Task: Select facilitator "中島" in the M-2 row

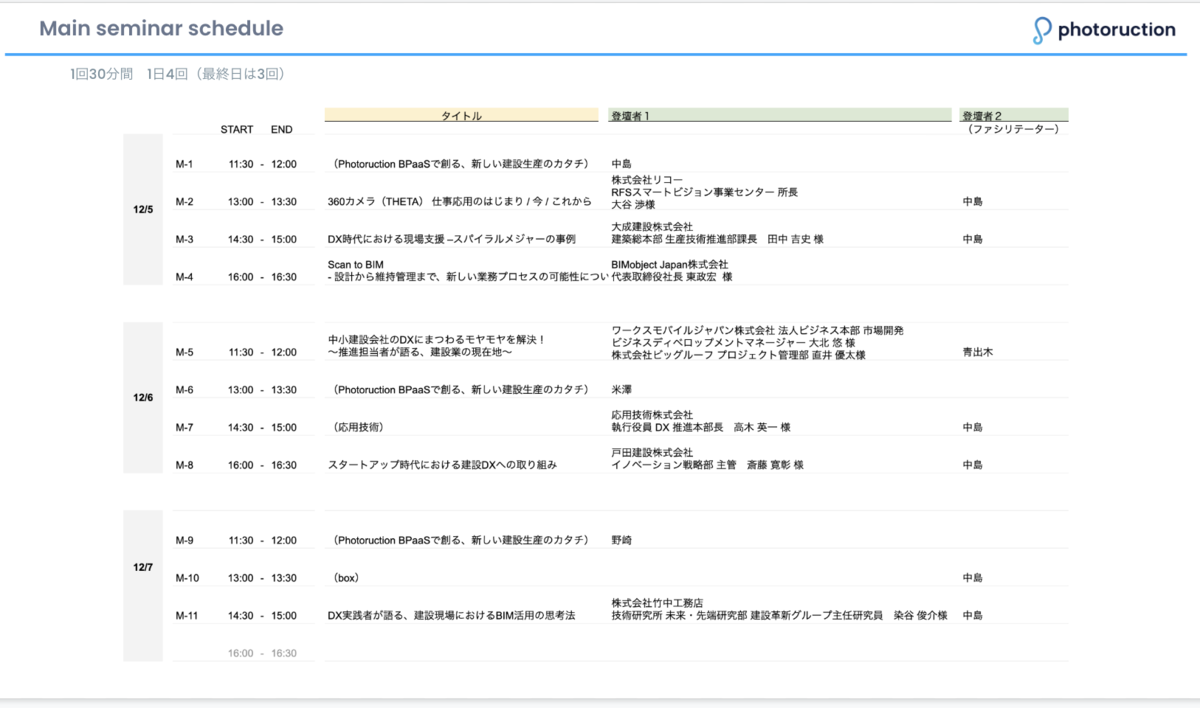Action: pyautogui.click(x=972, y=202)
